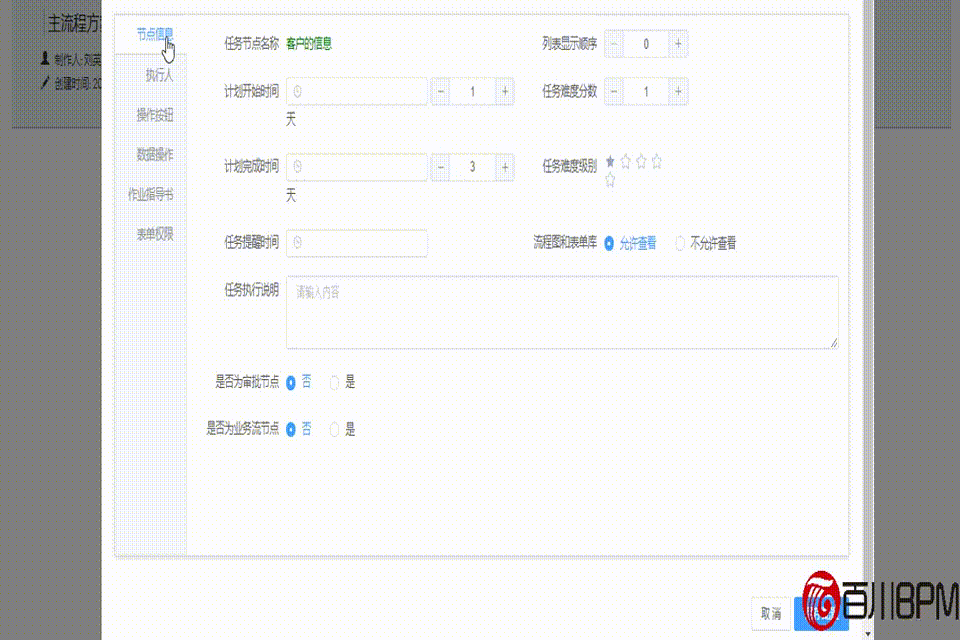Select 否 for 是否为审批节点
960x640 pixels.
tap(299, 382)
